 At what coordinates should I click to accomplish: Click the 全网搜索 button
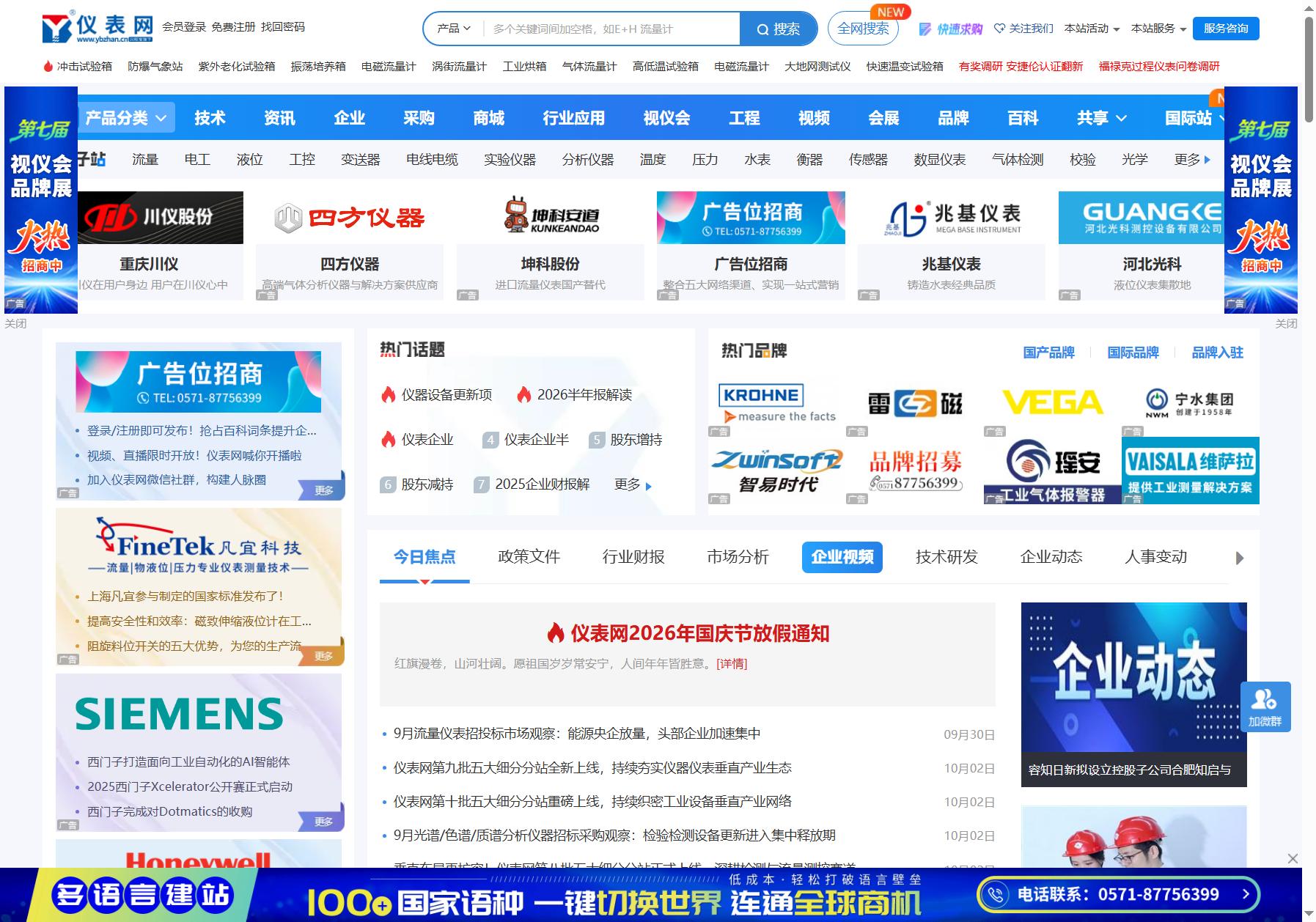click(863, 29)
